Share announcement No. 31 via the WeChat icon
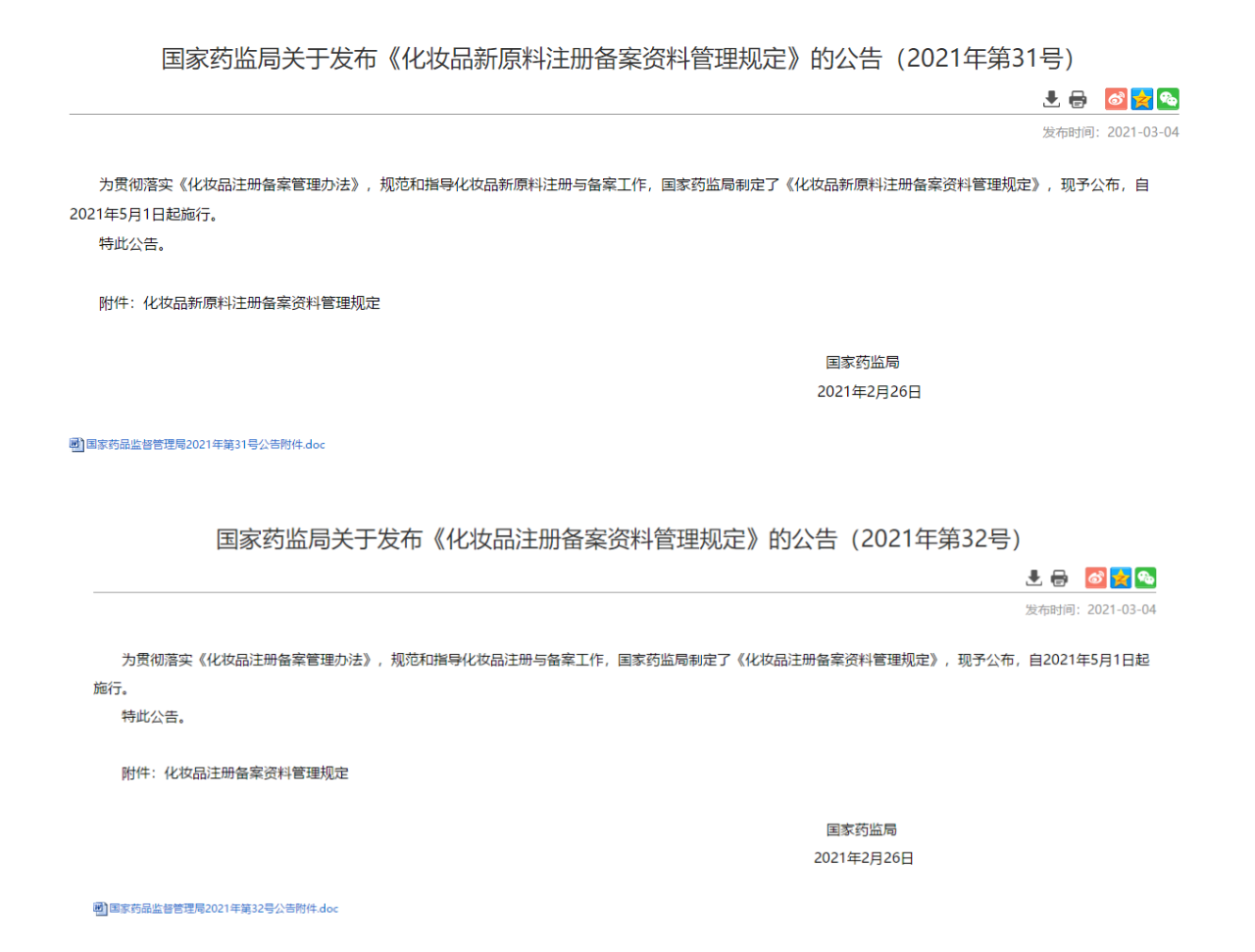Screen dimensions: 1255x952 (x=1167, y=99)
